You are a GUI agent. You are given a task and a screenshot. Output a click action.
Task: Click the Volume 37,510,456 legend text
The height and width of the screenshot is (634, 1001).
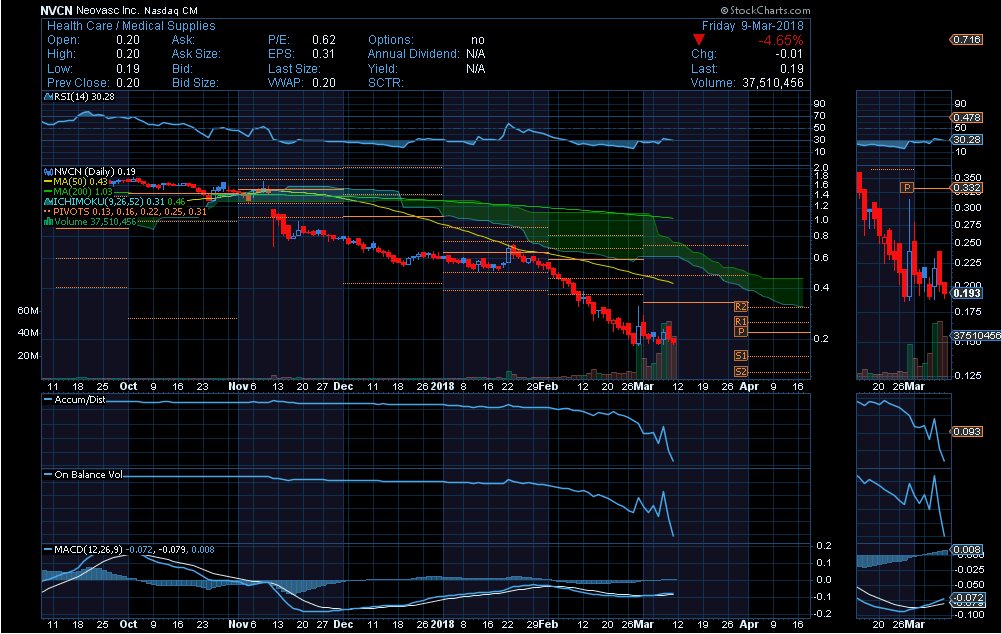(95, 222)
